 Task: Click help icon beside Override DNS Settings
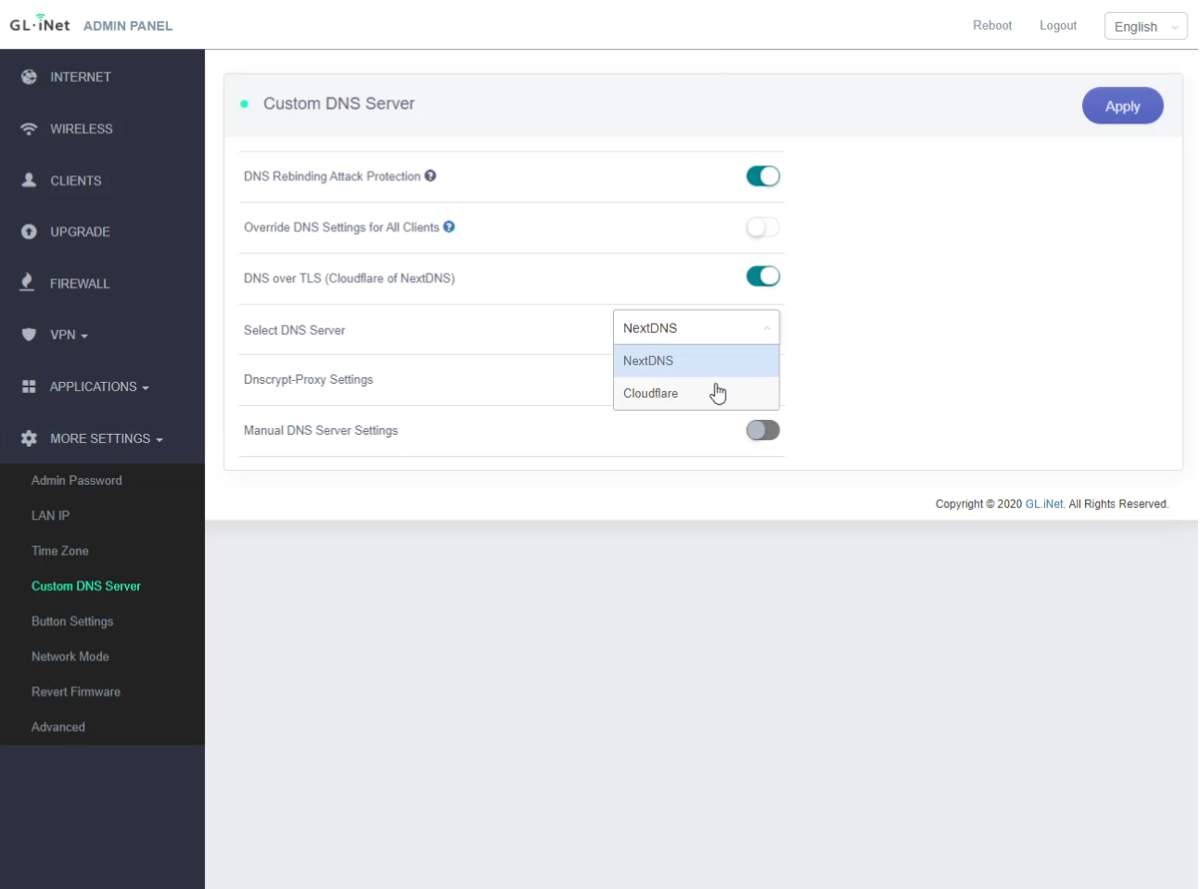click(x=449, y=227)
